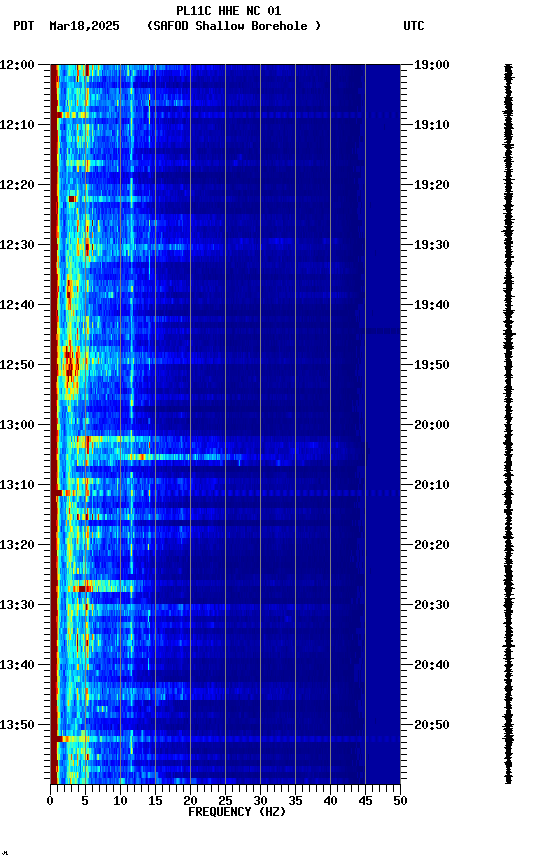This screenshot has width=552, height=864.
Task: Click the '25' frequency axis tick label
Action: tap(225, 802)
